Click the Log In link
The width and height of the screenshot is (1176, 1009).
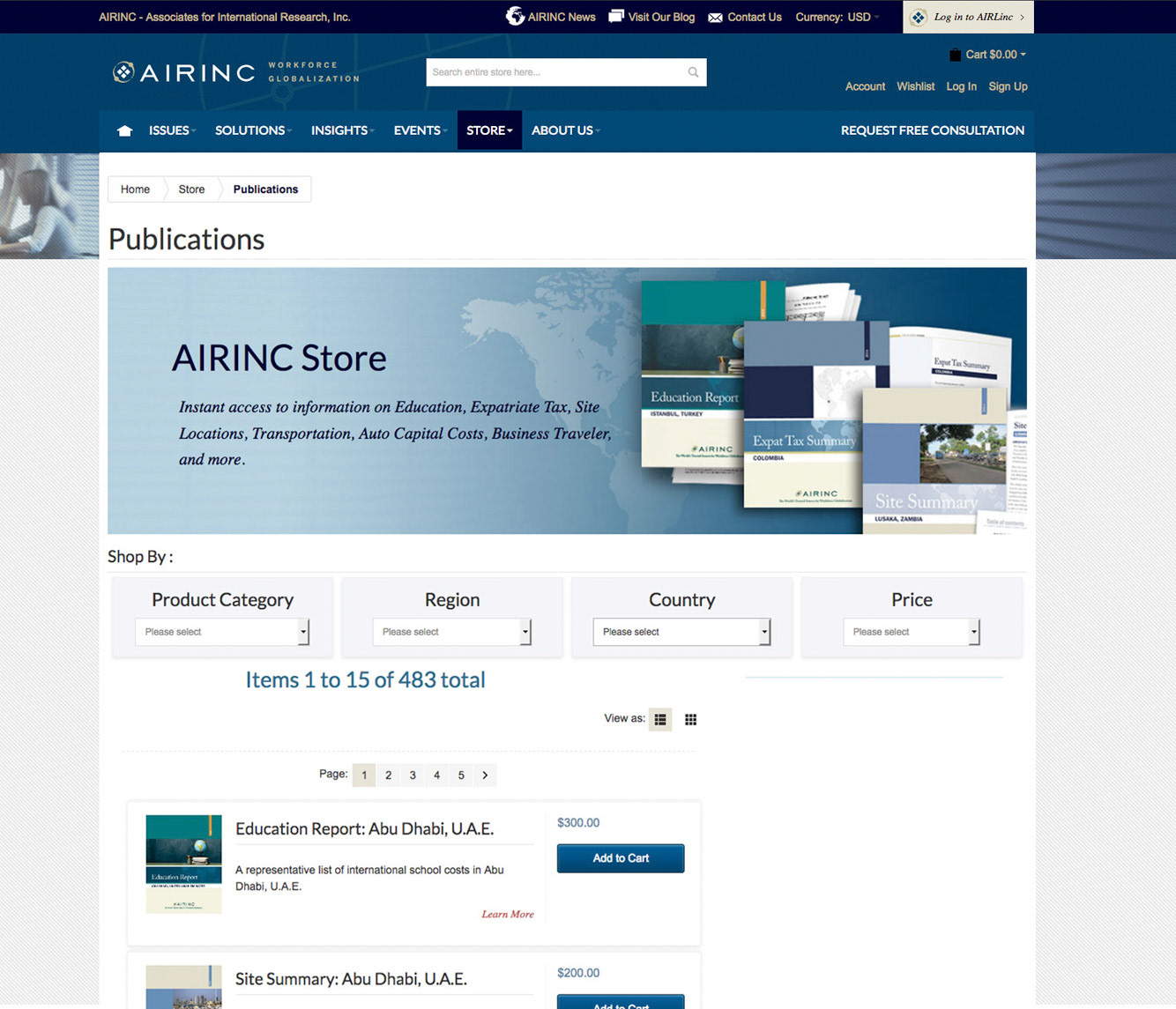[961, 86]
